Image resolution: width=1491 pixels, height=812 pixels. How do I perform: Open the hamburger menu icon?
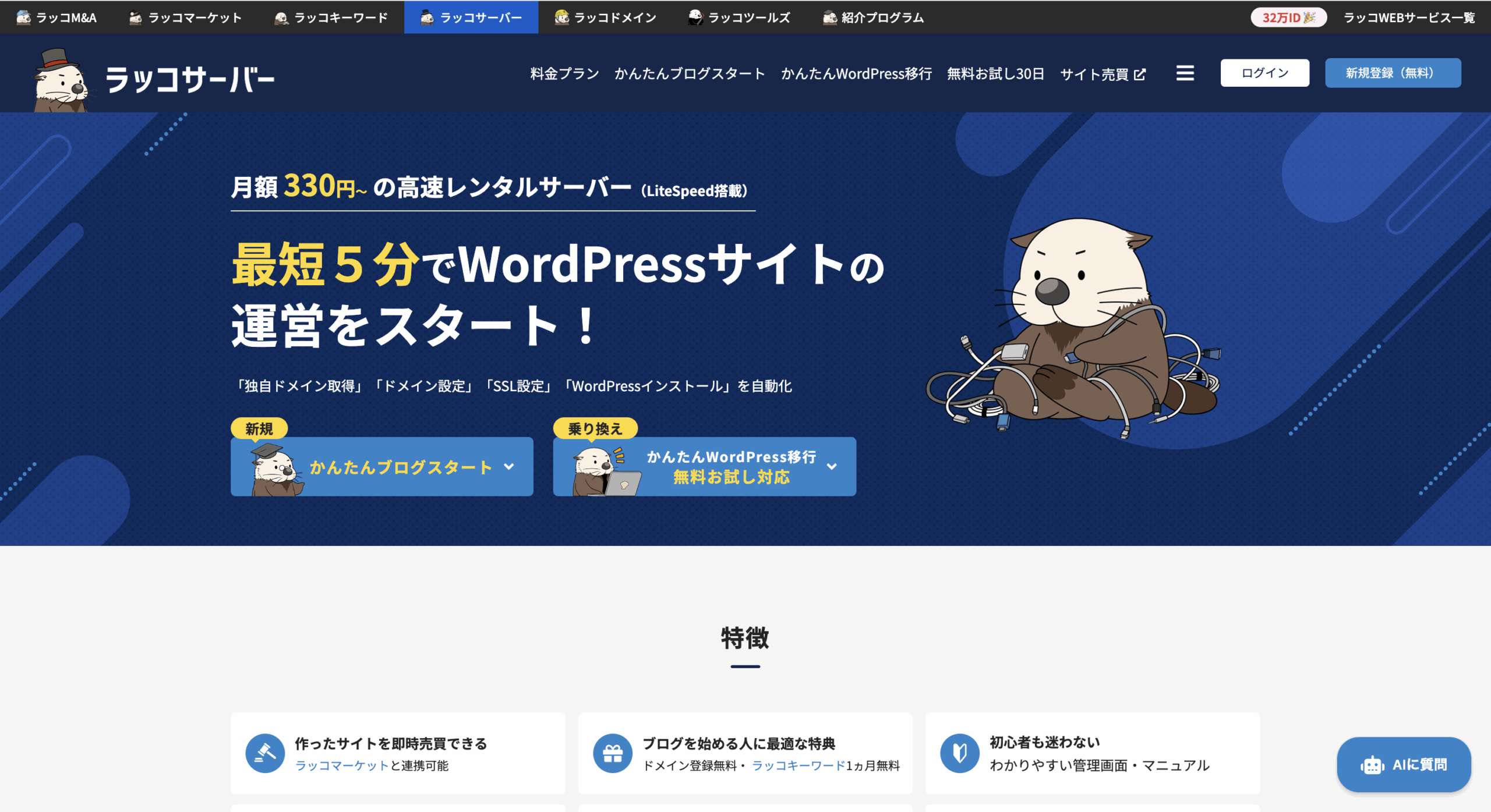1185,73
